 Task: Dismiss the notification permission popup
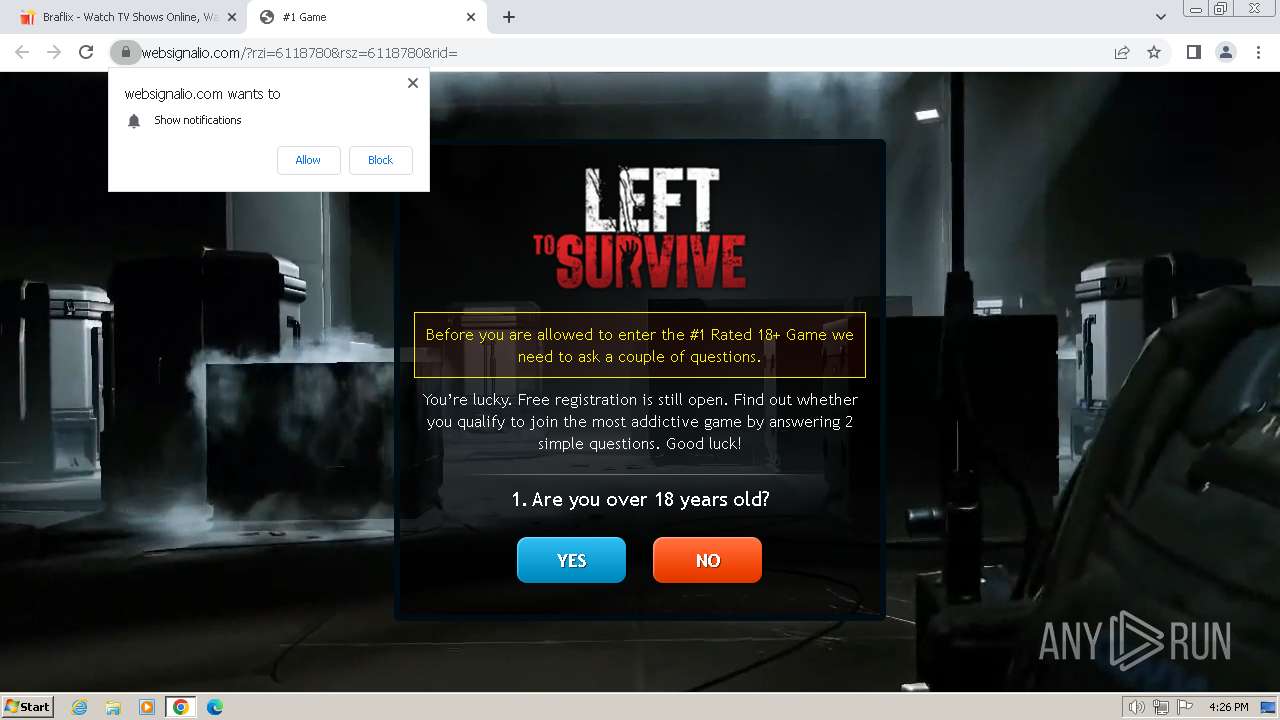point(413,83)
